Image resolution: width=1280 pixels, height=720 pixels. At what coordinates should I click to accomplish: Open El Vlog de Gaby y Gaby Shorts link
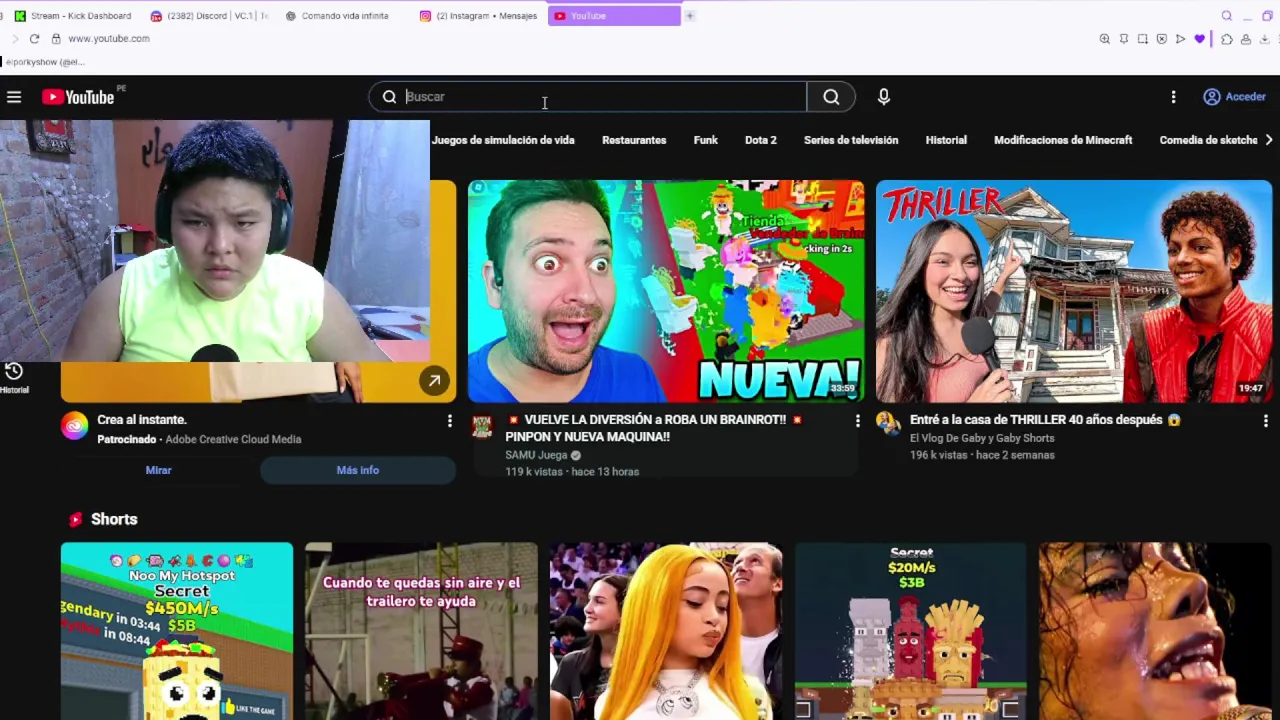[982, 438]
